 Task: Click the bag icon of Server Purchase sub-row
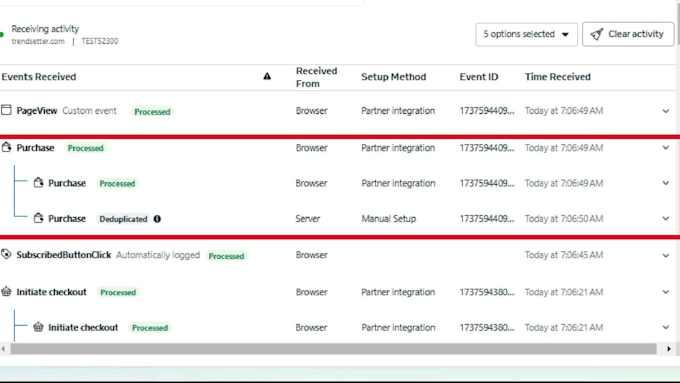(x=39, y=218)
